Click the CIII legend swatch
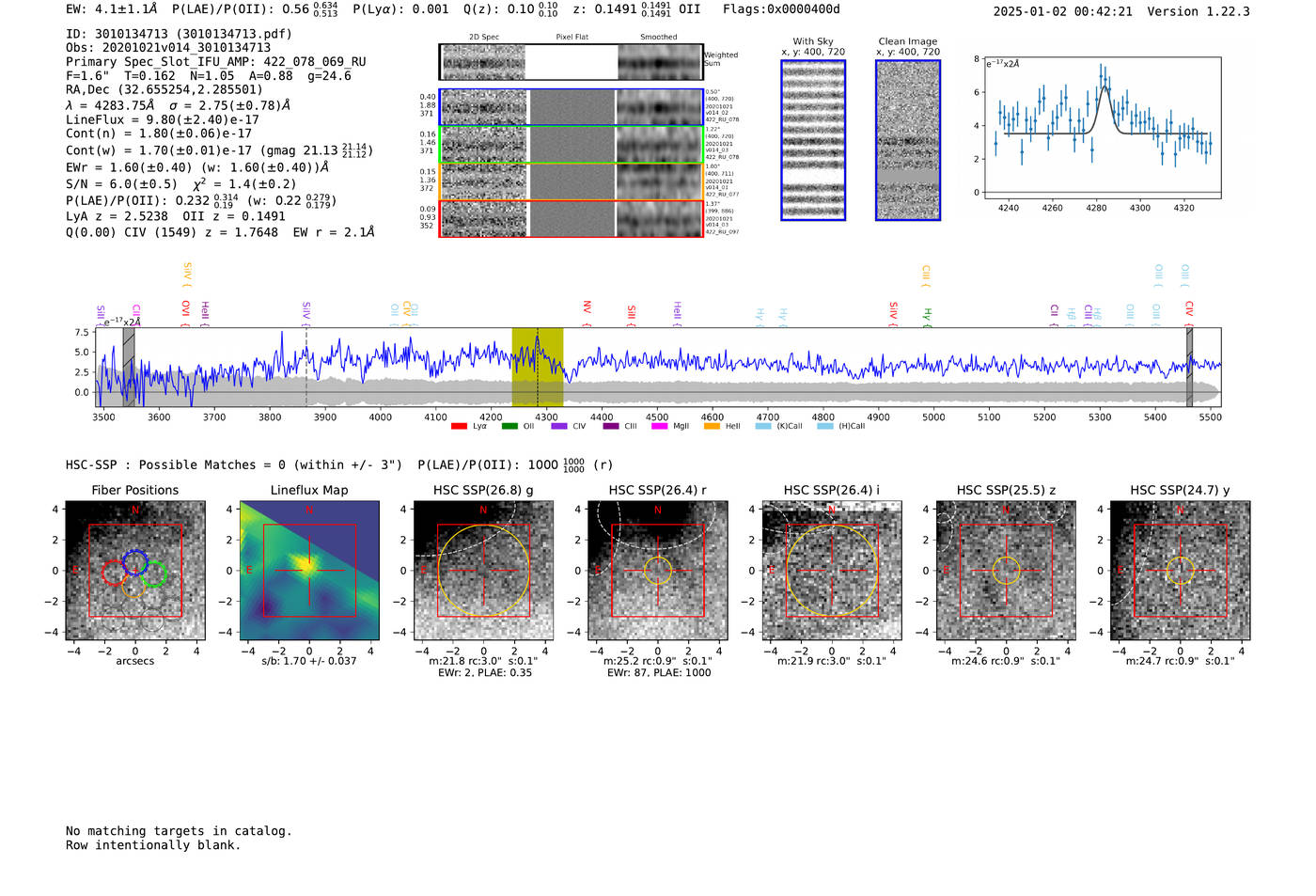The width and height of the screenshot is (1316, 896). pos(611,426)
